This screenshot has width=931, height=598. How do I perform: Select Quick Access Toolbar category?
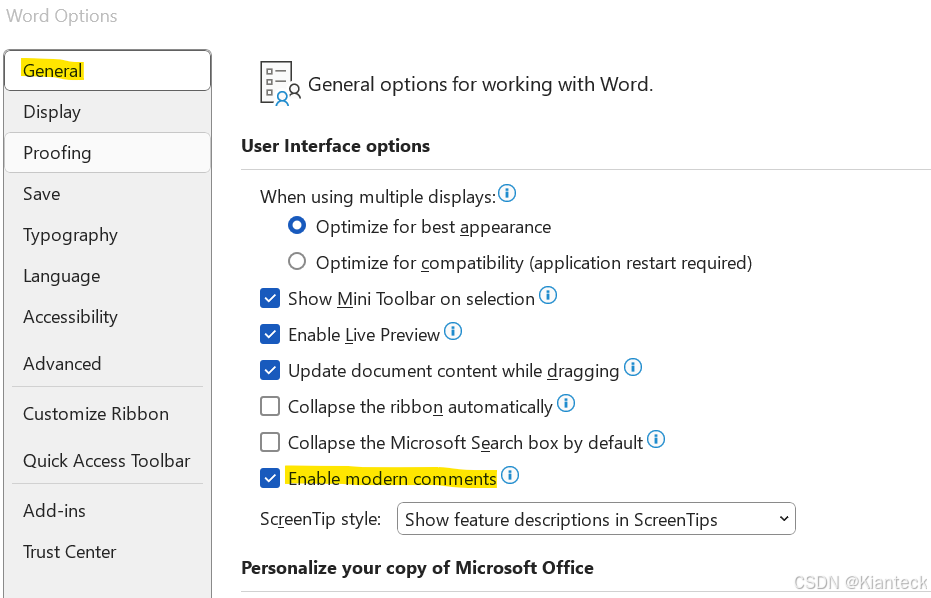pyautogui.click(x=107, y=461)
